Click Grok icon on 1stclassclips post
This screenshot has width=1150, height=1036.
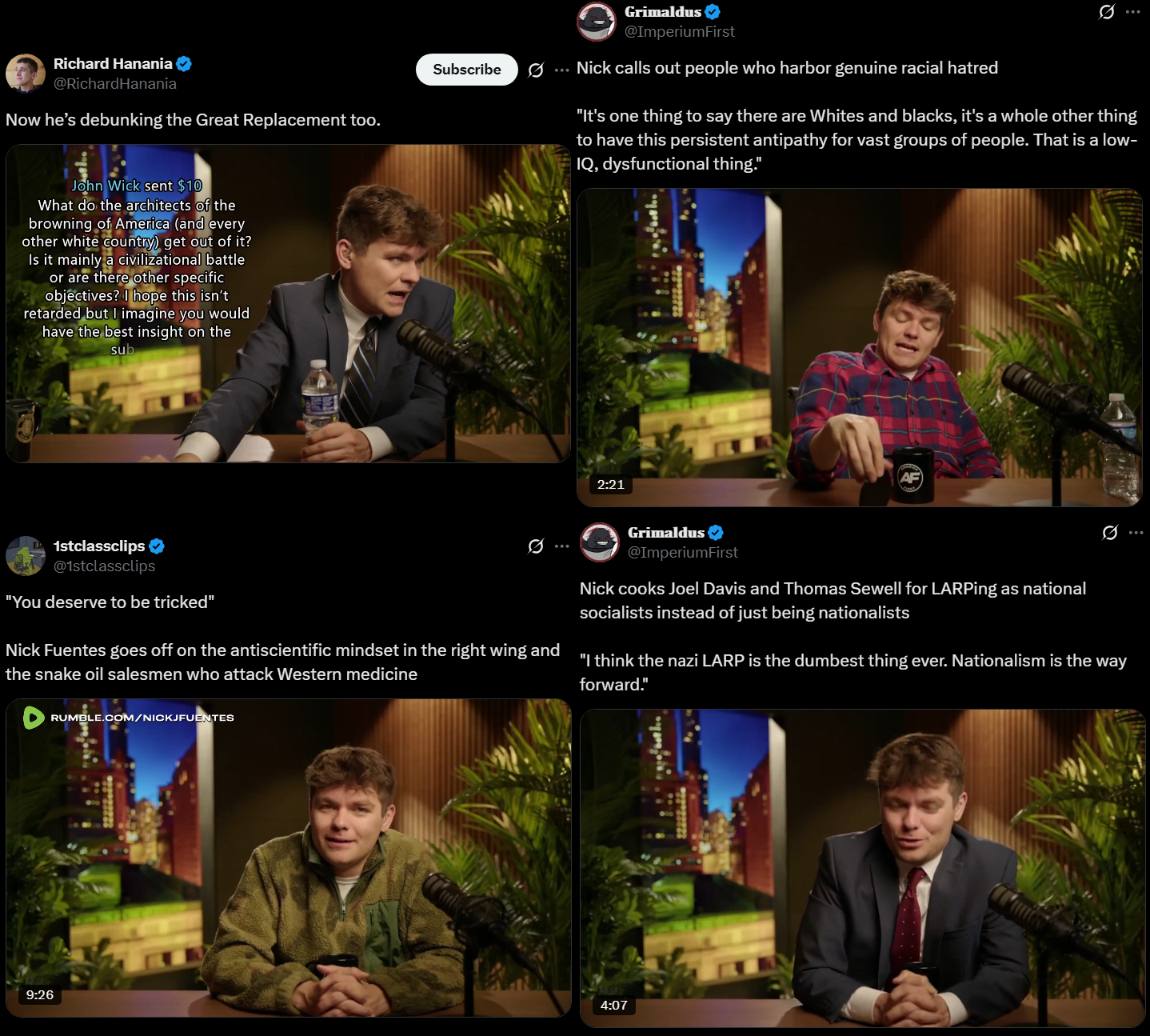536,546
